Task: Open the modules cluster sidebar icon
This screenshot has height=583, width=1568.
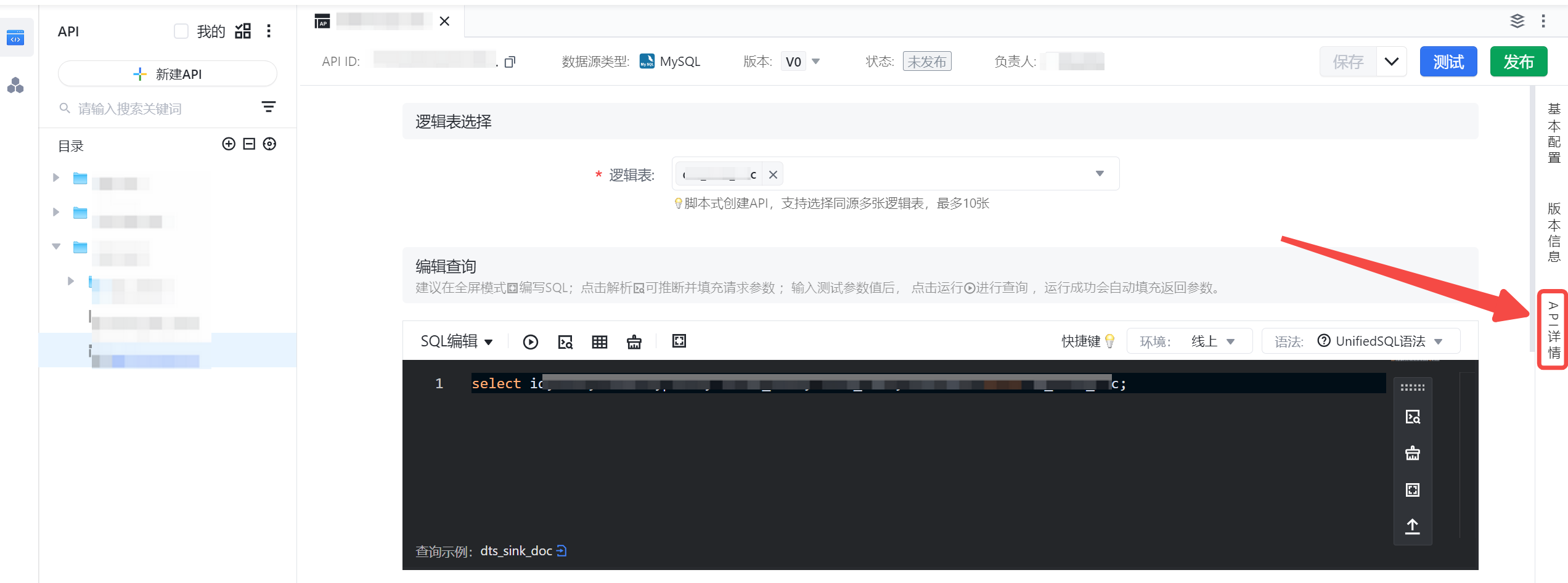Action: point(15,86)
